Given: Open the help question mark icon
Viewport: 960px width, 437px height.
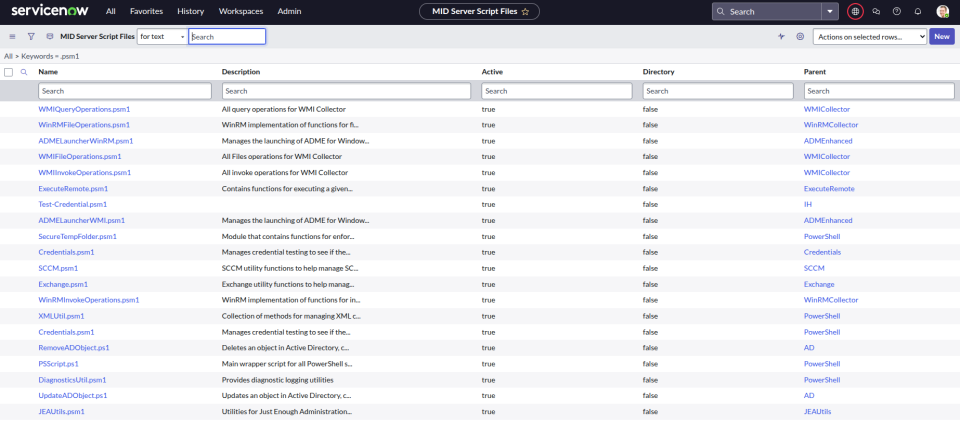Looking at the screenshot, I should (897, 11).
